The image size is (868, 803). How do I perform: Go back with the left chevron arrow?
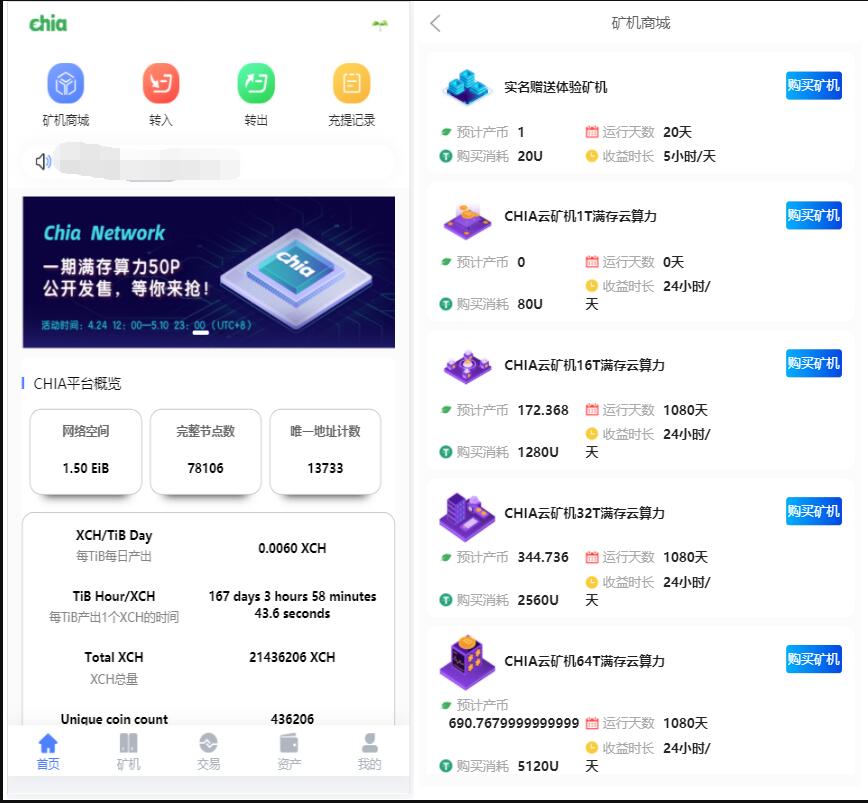coord(436,23)
